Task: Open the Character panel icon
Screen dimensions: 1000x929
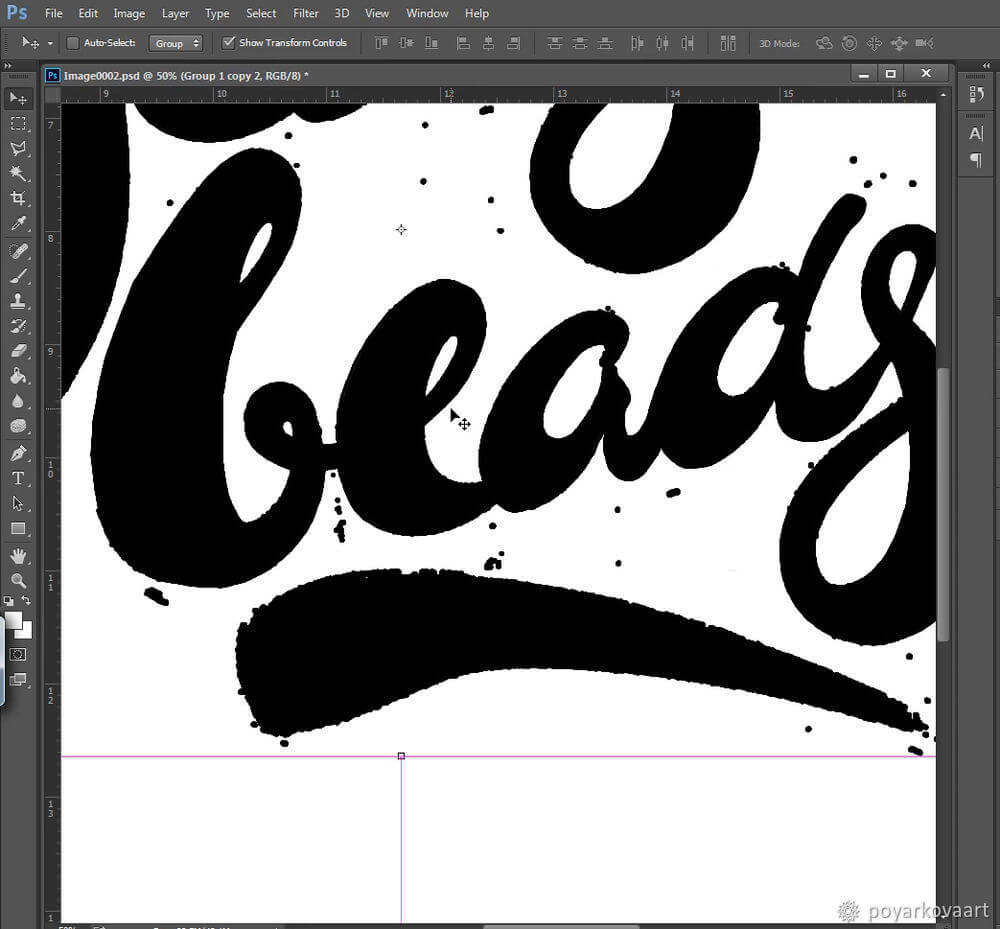Action: (976, 133)
